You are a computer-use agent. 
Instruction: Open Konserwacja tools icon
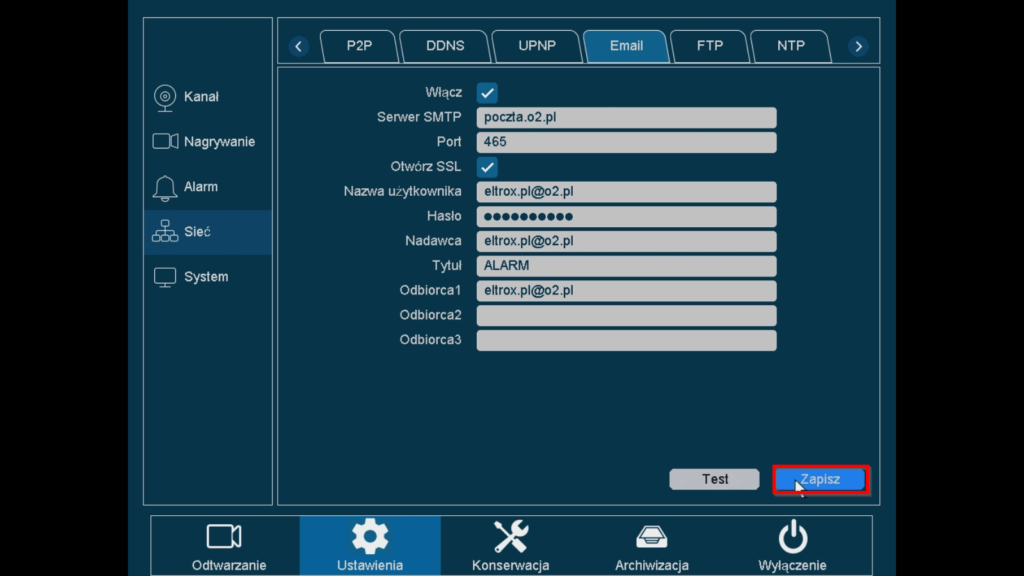tap(510, 537)
